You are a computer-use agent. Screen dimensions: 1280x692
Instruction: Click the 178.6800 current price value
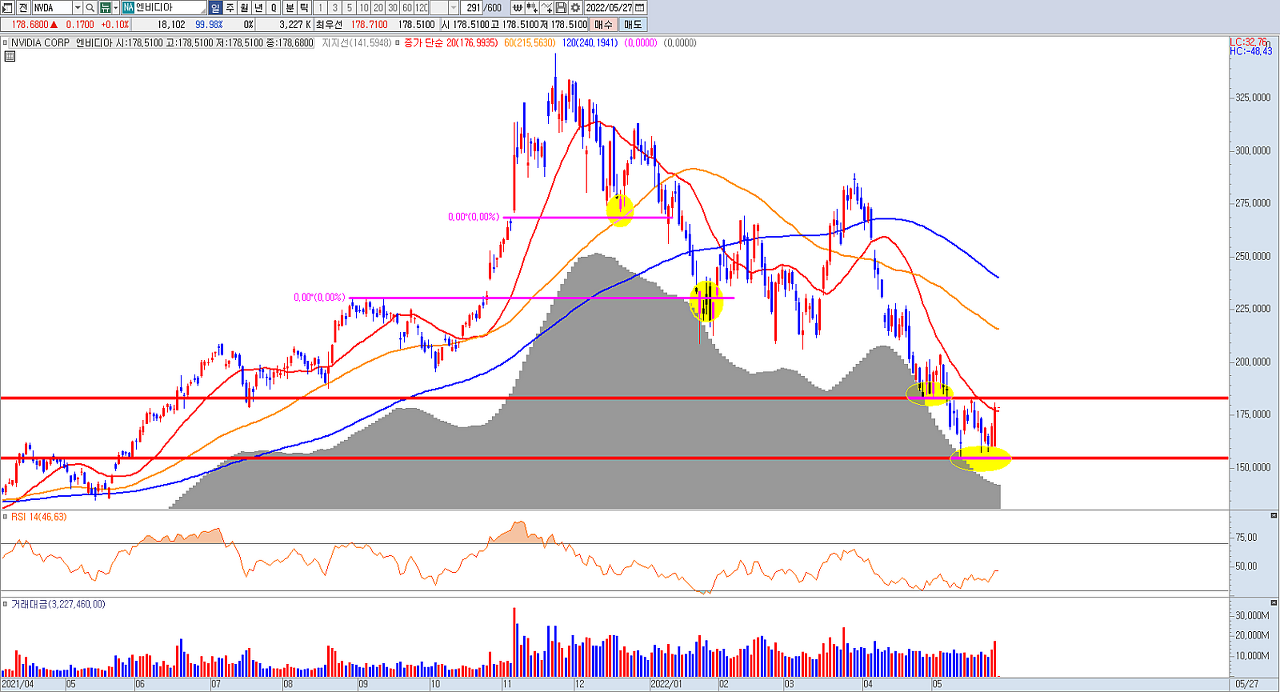[30, 24]
